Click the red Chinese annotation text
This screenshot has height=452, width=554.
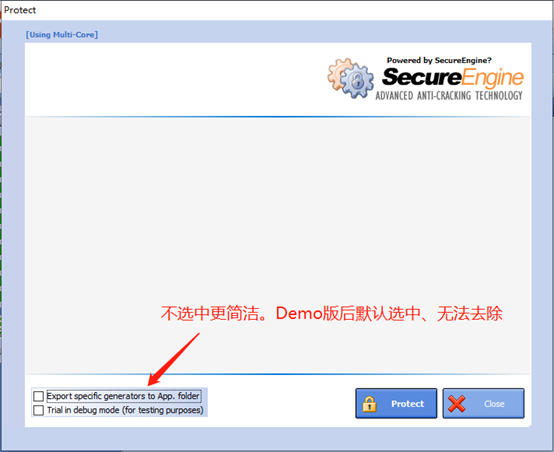tap(331, 313)
